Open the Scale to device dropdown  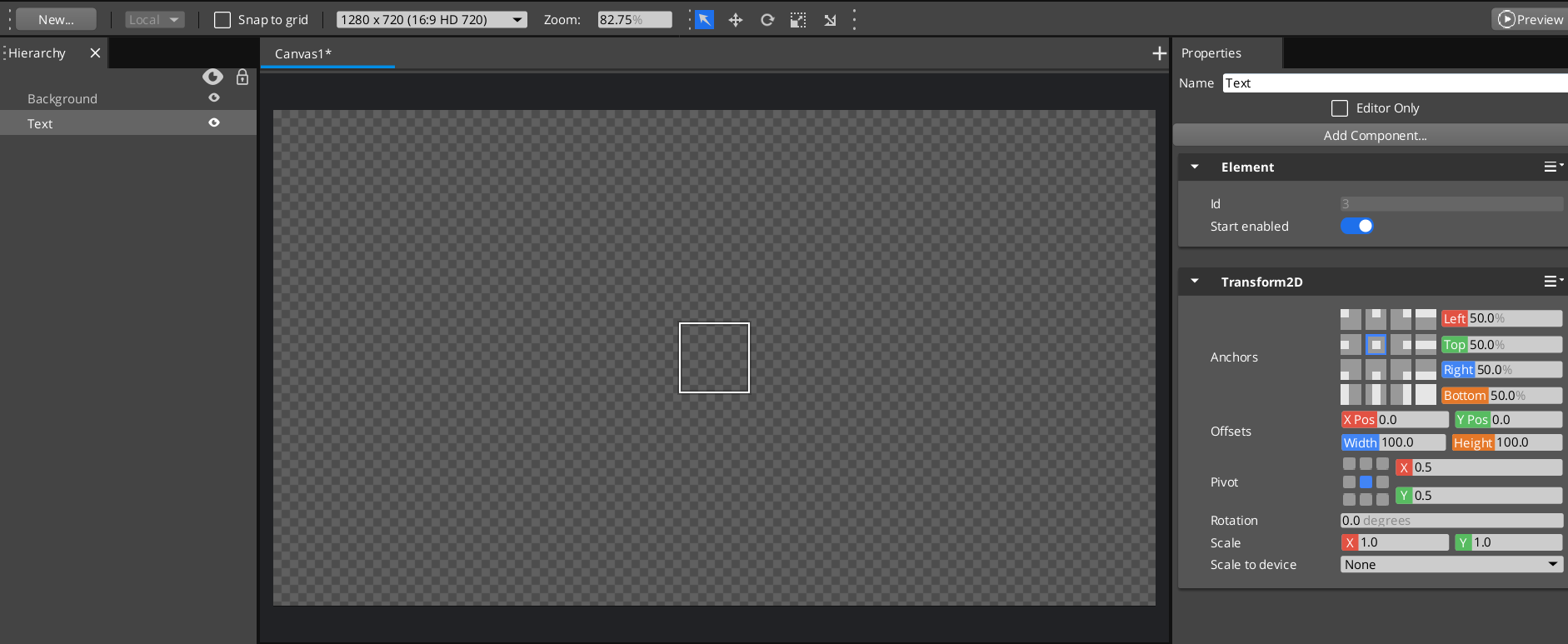click(x=1451, y=565)
